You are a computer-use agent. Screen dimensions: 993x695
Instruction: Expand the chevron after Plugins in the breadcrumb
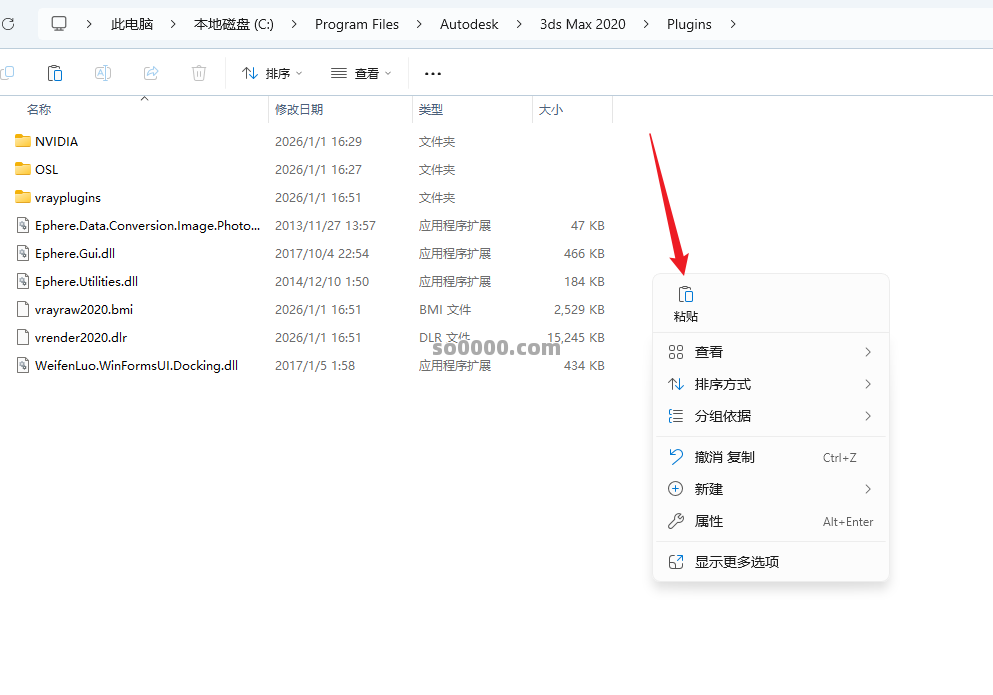click(x=733, y=24)
